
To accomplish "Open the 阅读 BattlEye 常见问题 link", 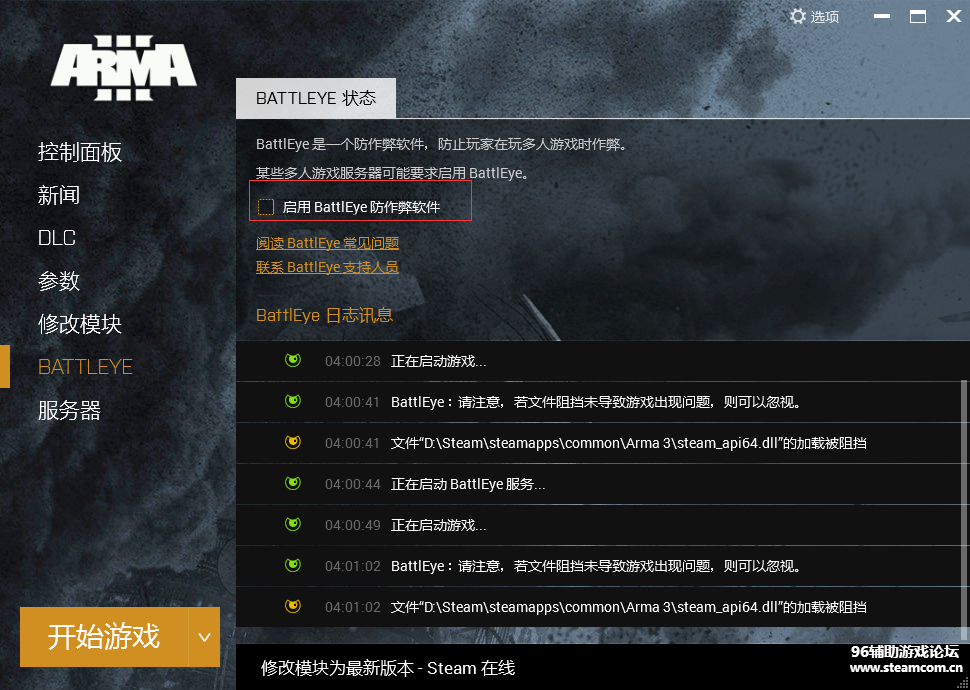I will [x=328, y=243].
